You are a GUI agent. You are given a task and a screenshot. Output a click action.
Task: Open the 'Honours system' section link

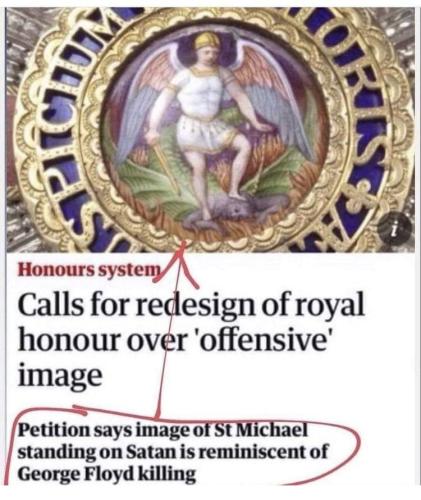[x=90, y=269]
